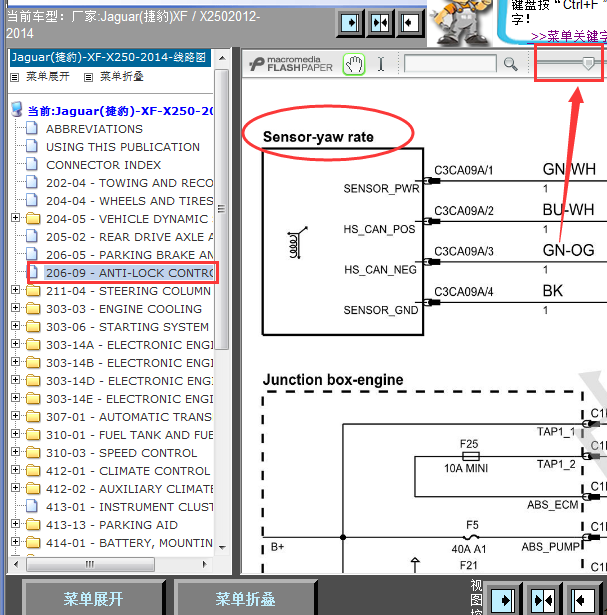
Task: Expand the 412-01 CLIMATE CONTROL node
Action: (x=15, y=469)
